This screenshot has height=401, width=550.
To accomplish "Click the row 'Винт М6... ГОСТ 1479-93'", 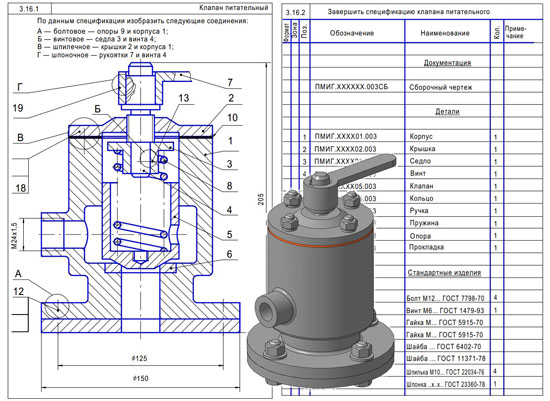I will click(445, 310).
